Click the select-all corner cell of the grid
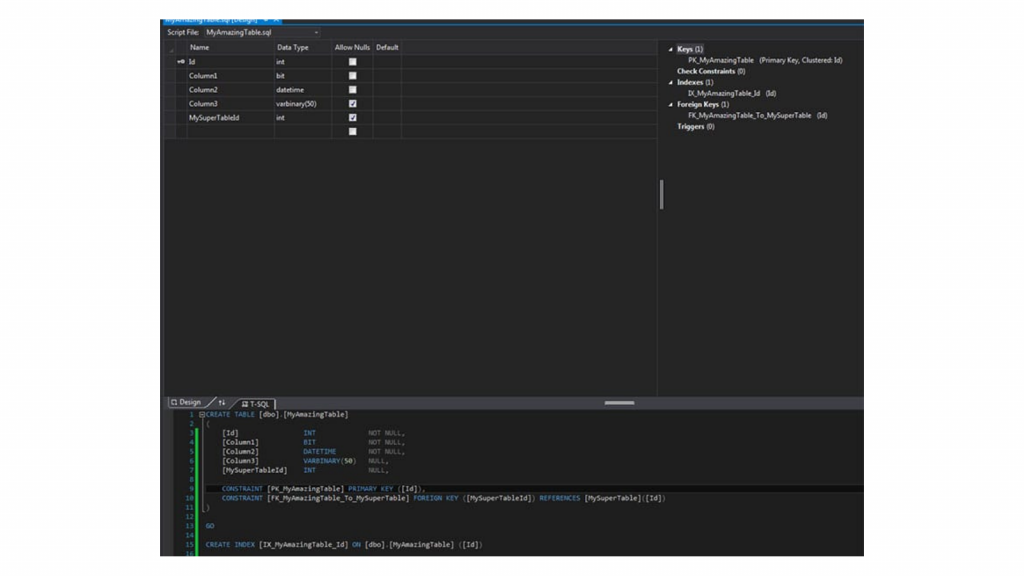 (x=170, y=48)
